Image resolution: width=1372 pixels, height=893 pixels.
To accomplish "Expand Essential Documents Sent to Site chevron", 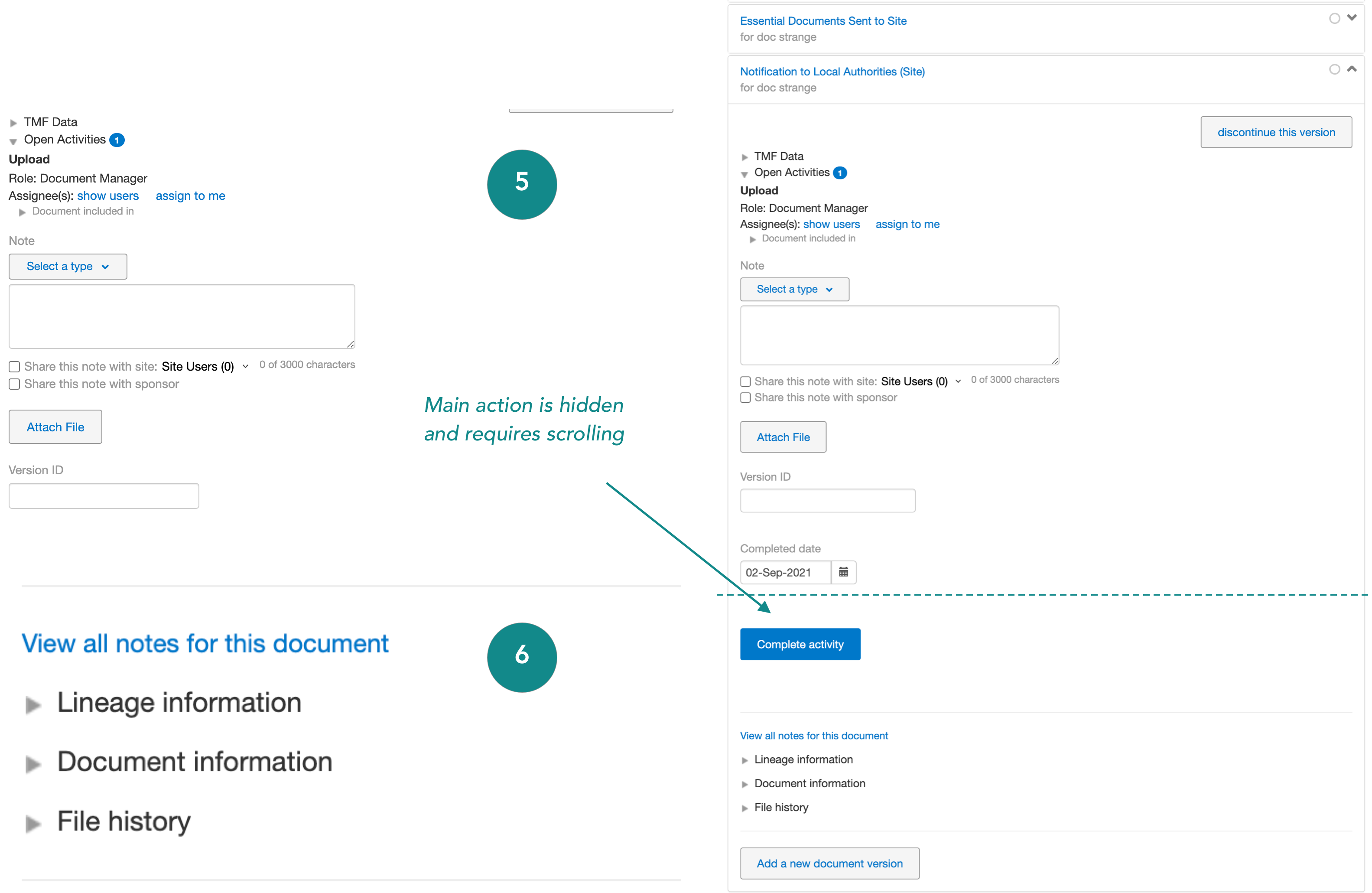I will click(1352, 18).
